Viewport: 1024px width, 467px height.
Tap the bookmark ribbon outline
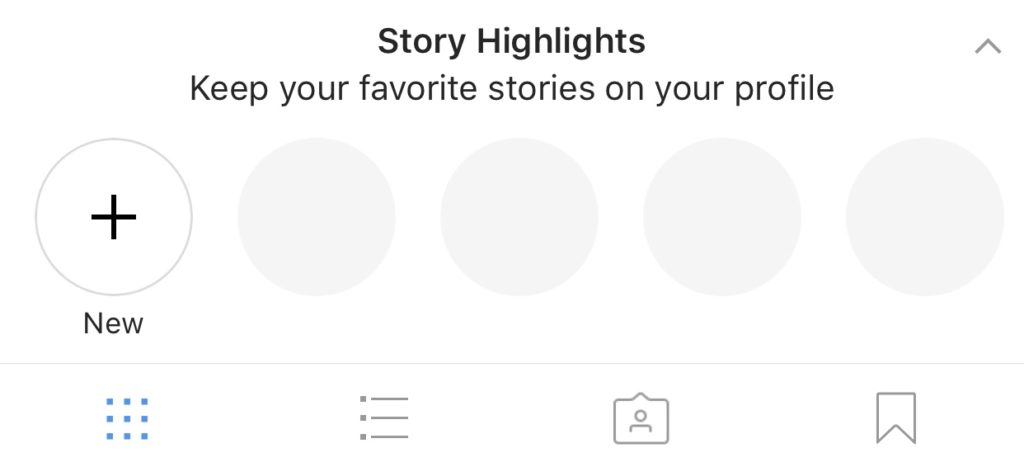tap(896, 418)
